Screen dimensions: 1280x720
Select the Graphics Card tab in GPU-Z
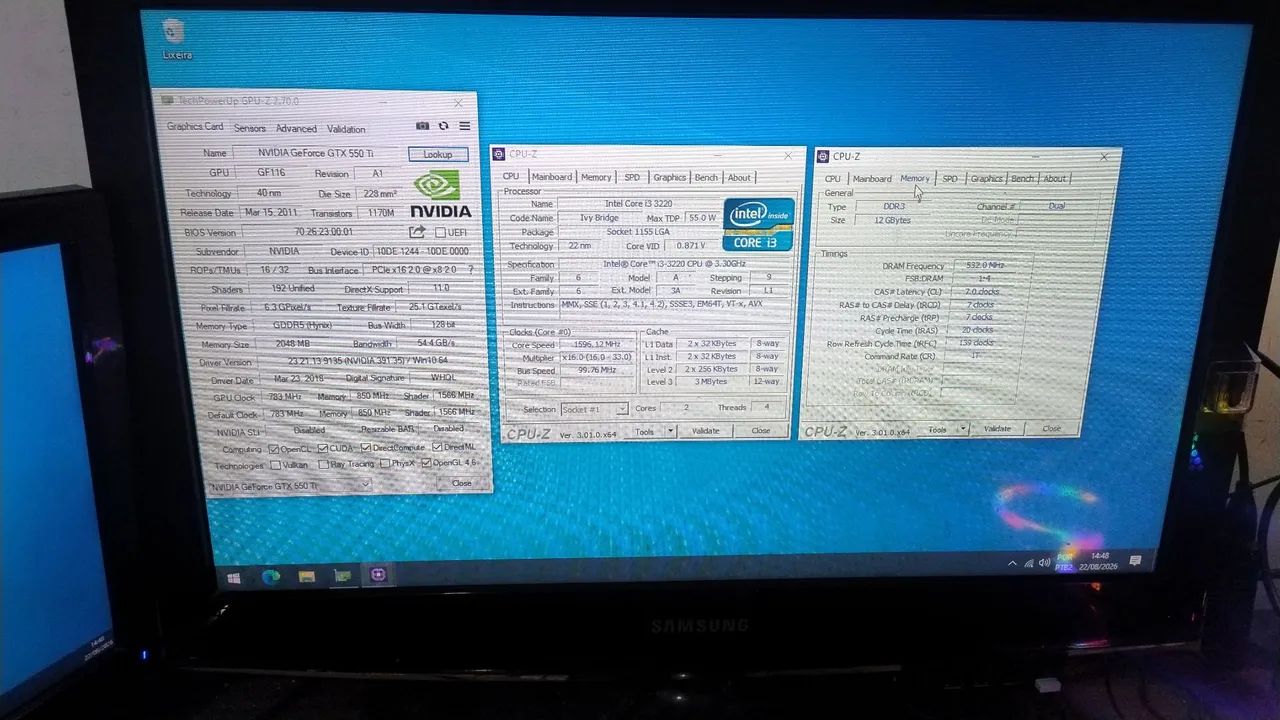[195, 127]
